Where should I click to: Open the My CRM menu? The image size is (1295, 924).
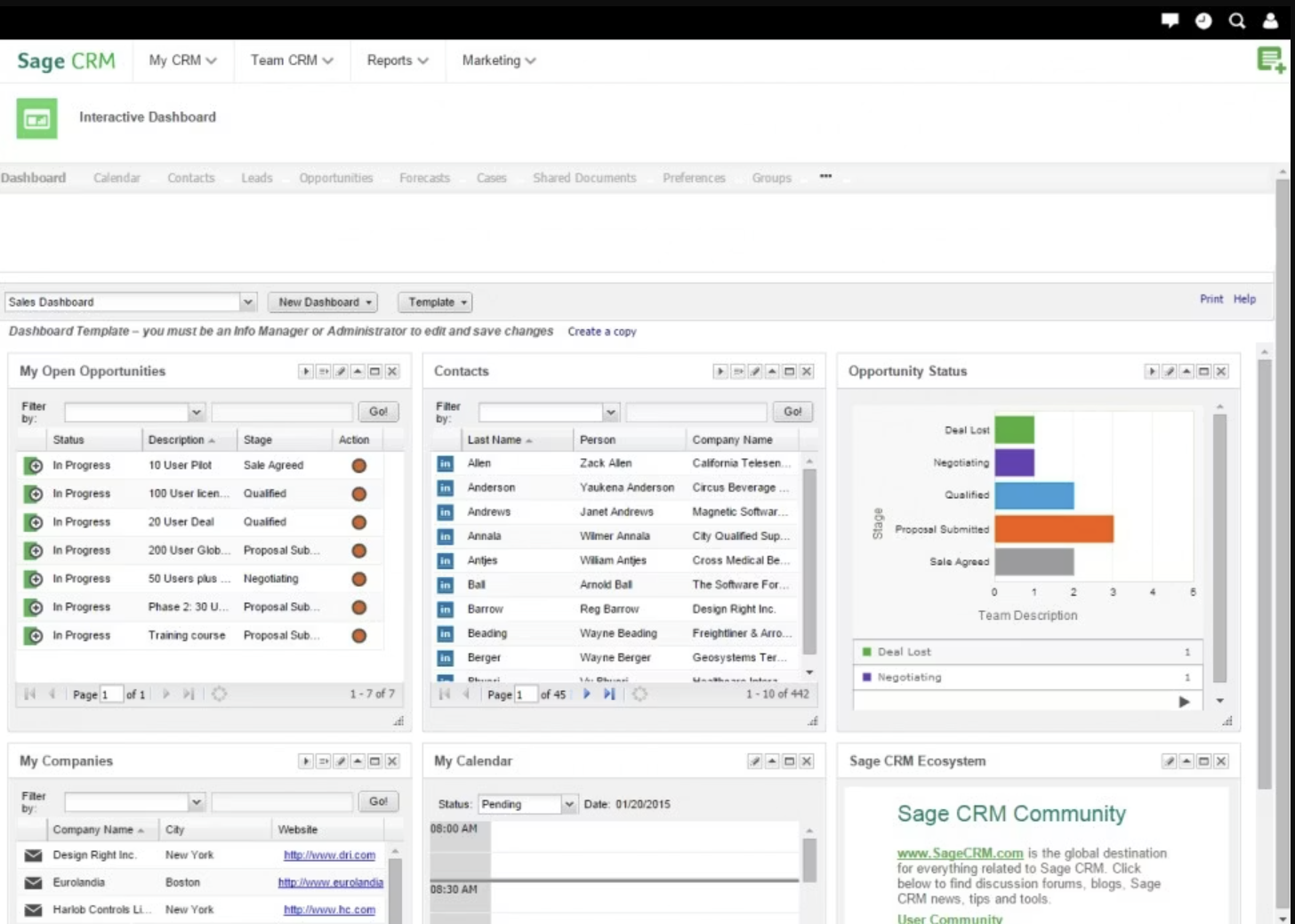coord(182,60)
